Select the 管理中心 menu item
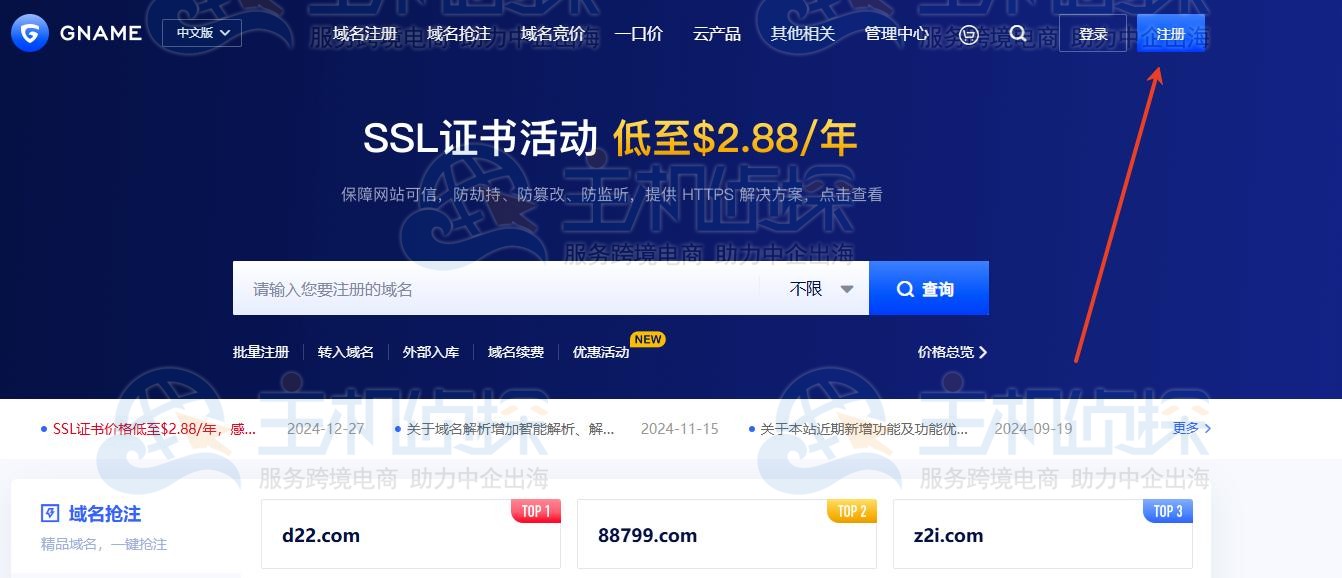This screenshot has height=578, width=1342. point(897,34)
